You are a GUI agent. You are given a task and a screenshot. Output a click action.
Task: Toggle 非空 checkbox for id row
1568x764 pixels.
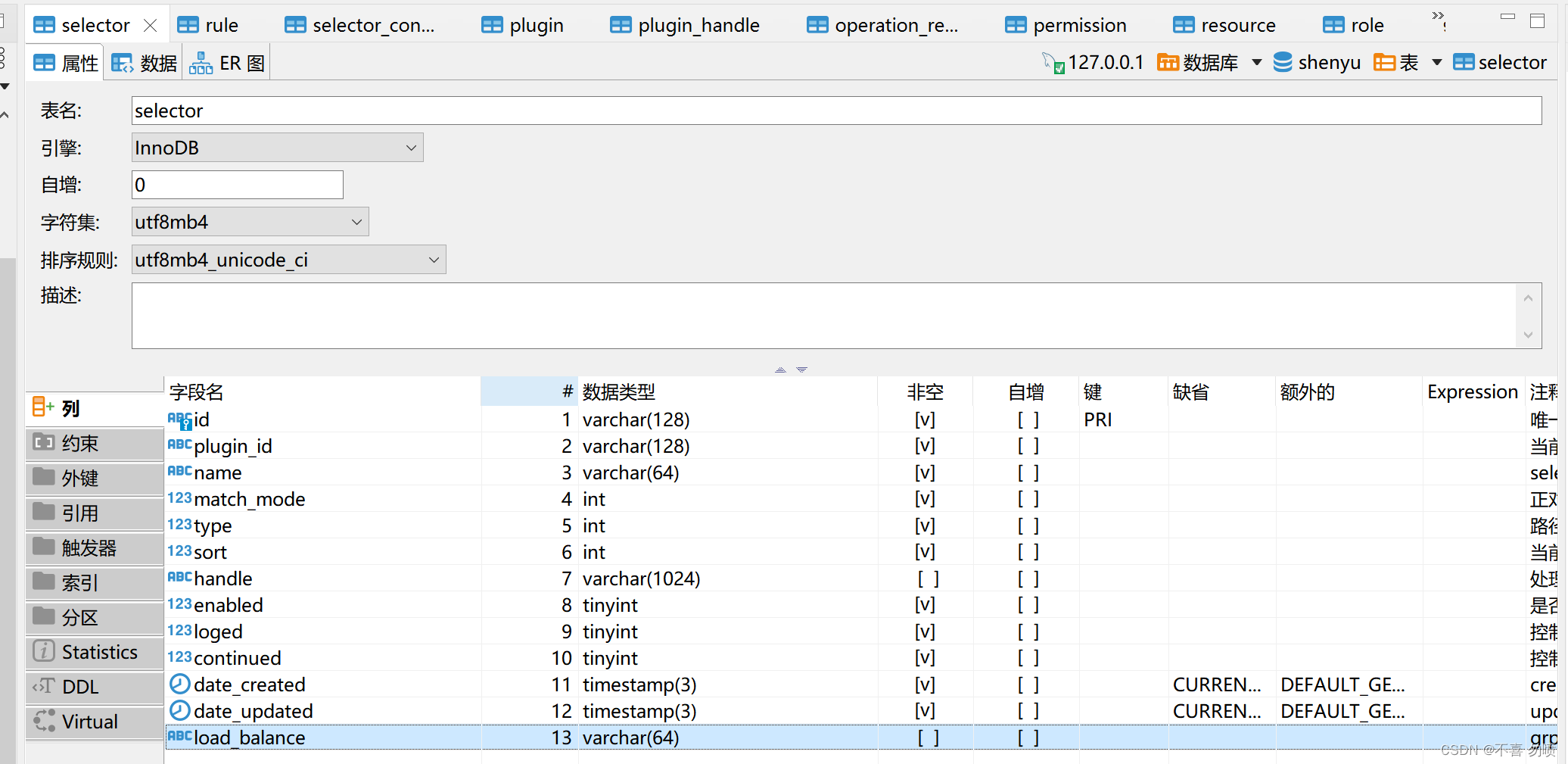coord(925,419)
